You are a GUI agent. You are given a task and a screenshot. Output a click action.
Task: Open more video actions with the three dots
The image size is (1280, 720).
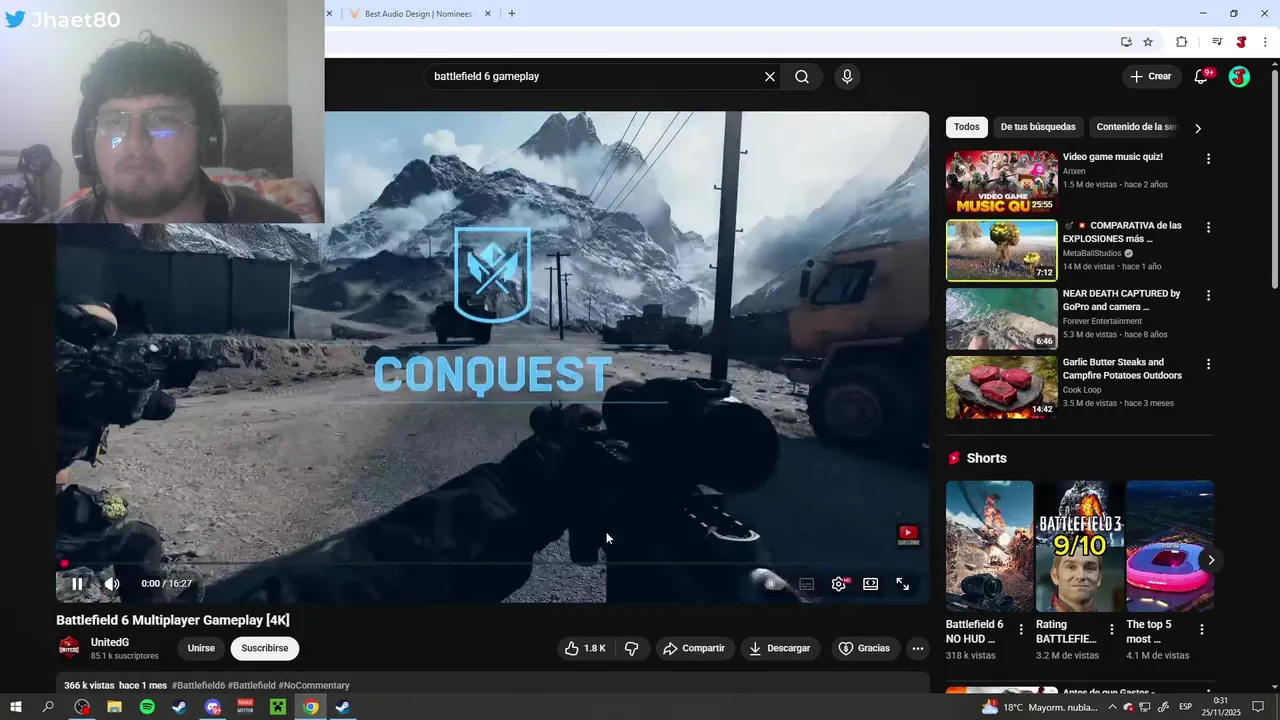point(917,648)
